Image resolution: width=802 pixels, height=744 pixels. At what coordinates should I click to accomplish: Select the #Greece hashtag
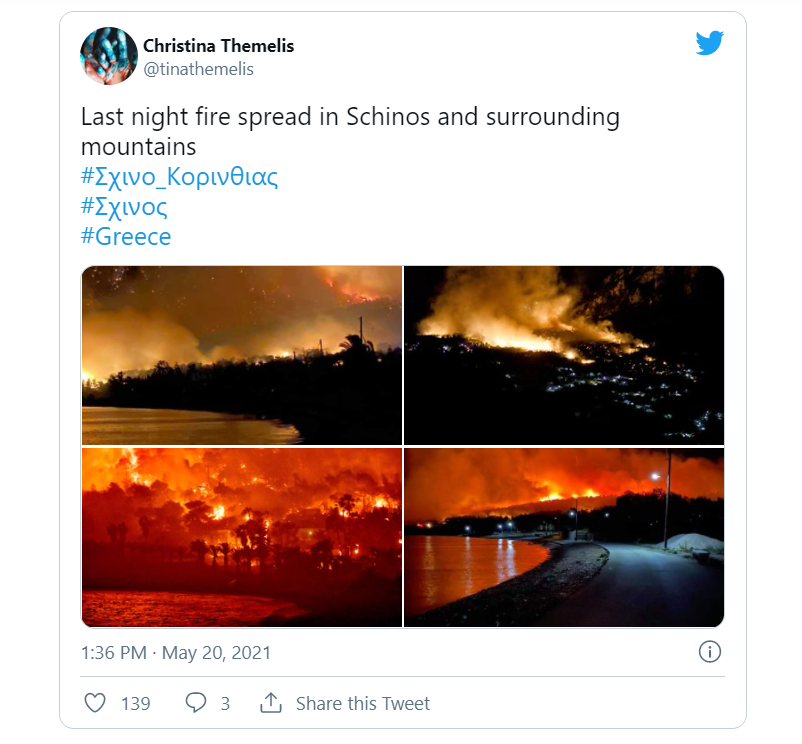tap(126, 237)
